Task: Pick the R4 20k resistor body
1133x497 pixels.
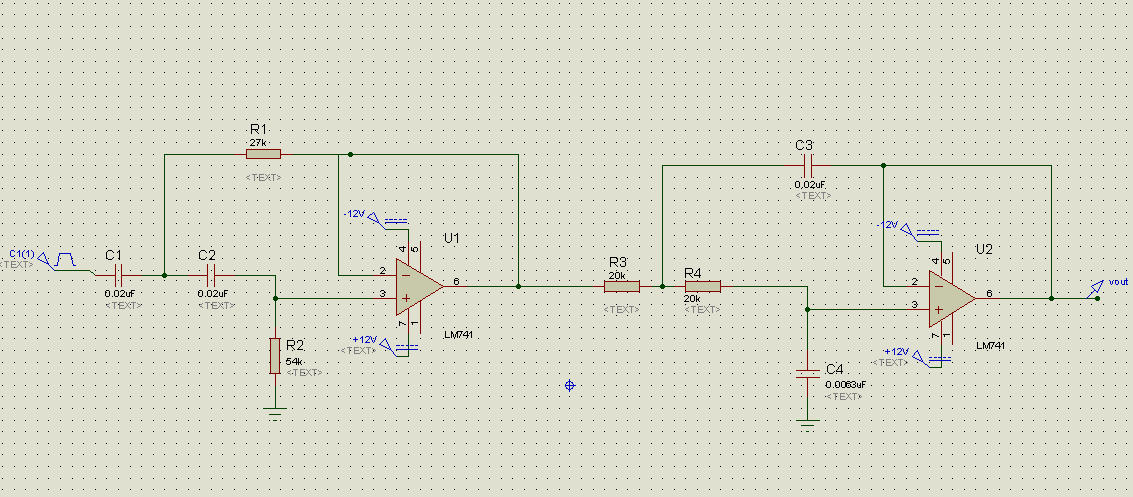Action: pyautogui.click(x=701, y=286)
